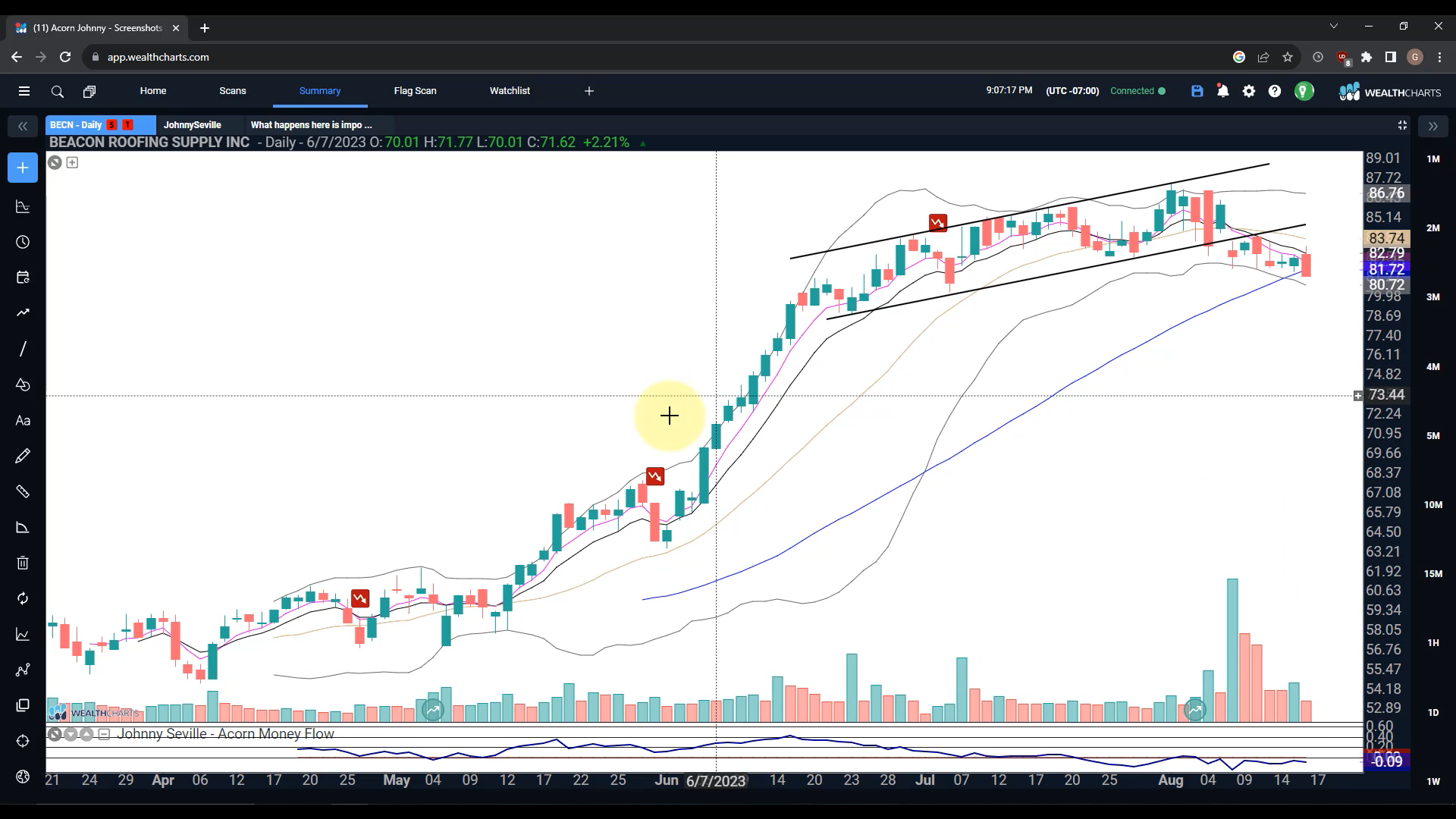This screenshot has width=1456, height=819.
Task: Toggle the small square icon beside Acorn Money Flow
Action: [x=104, y=734]
